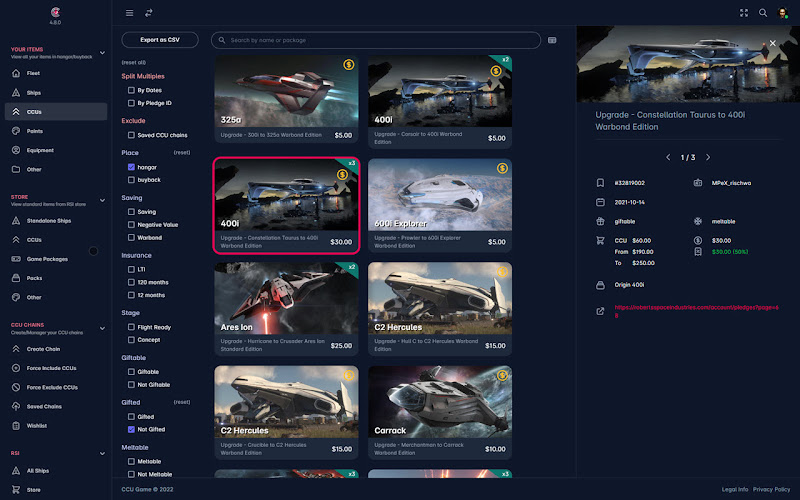Click Export as CSV button
The width and height of the screenshot is (800, 500).
160,40
